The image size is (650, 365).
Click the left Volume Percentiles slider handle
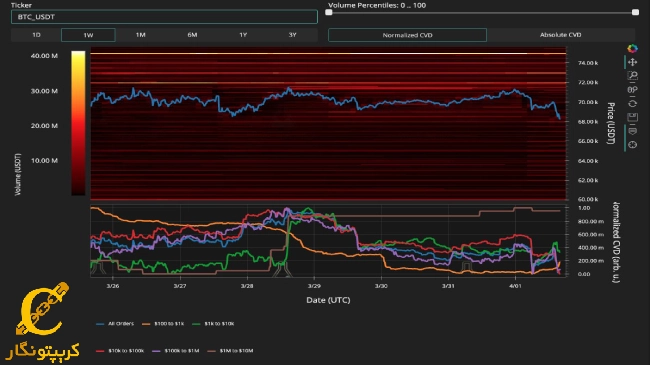pyautogui.click(x=329, y=12)
